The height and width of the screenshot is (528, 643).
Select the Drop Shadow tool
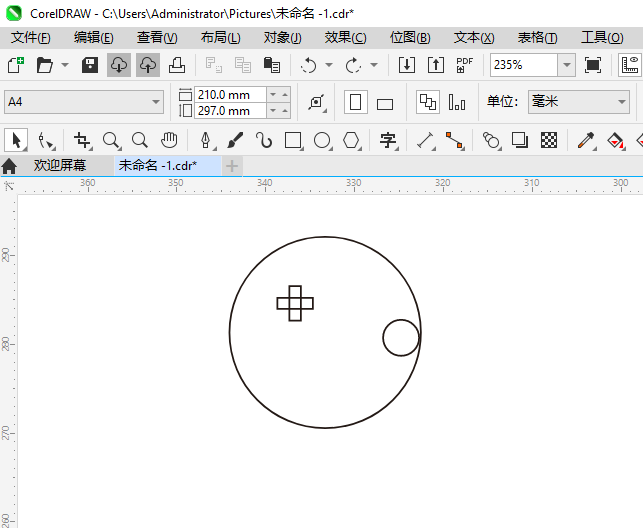(x=520, y=140)
